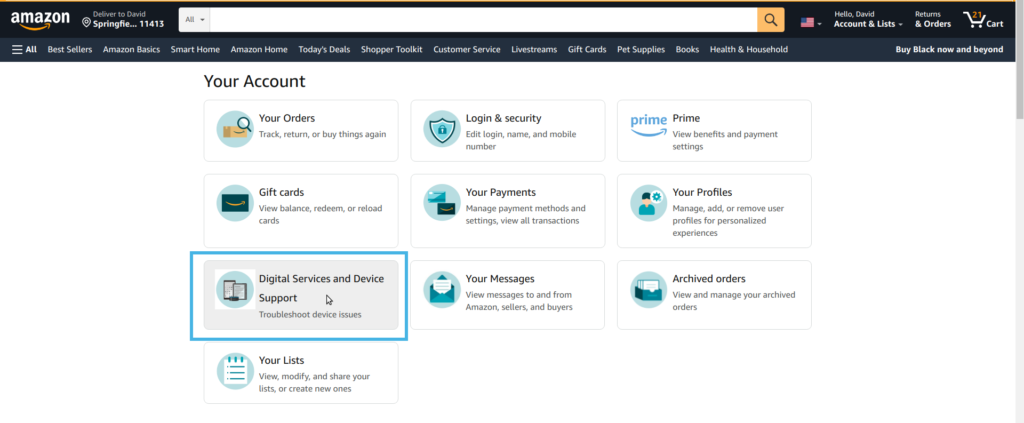
Task: Click the Your Lists notepad icon
Action: coord(235,371)
